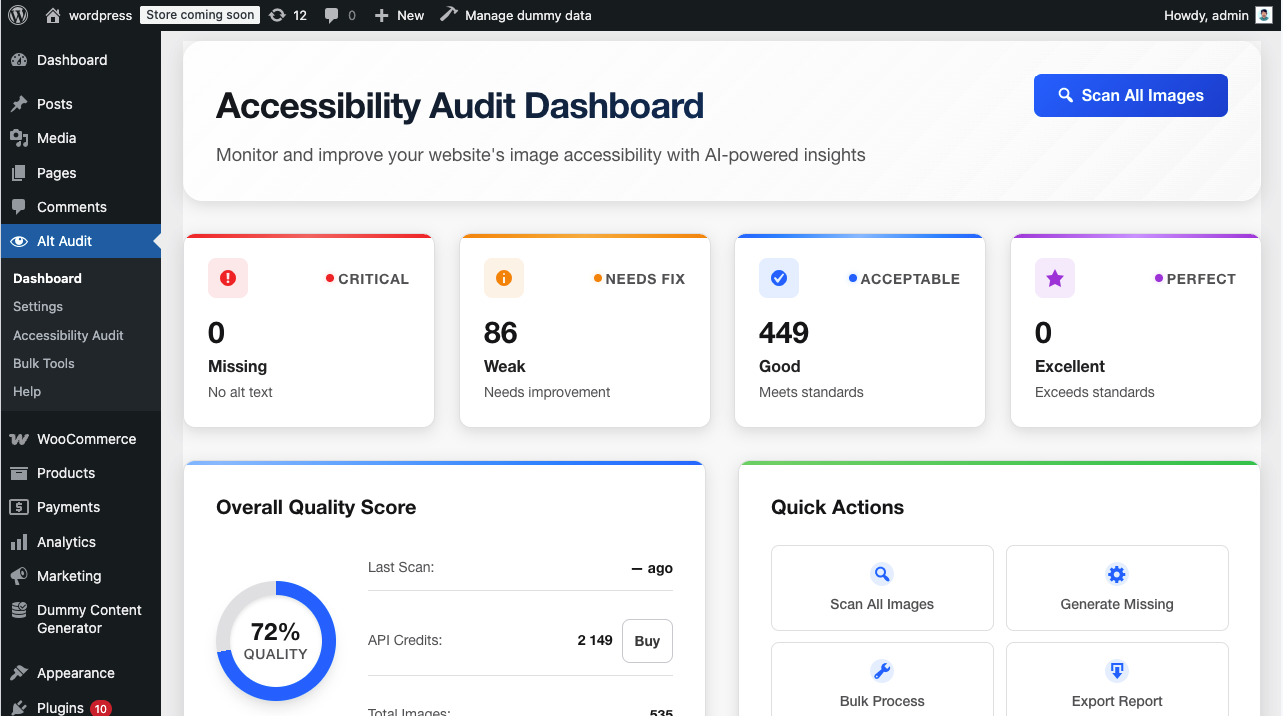
Task: Open the New content dropdown in admin bar
Action: click(399, 15)
